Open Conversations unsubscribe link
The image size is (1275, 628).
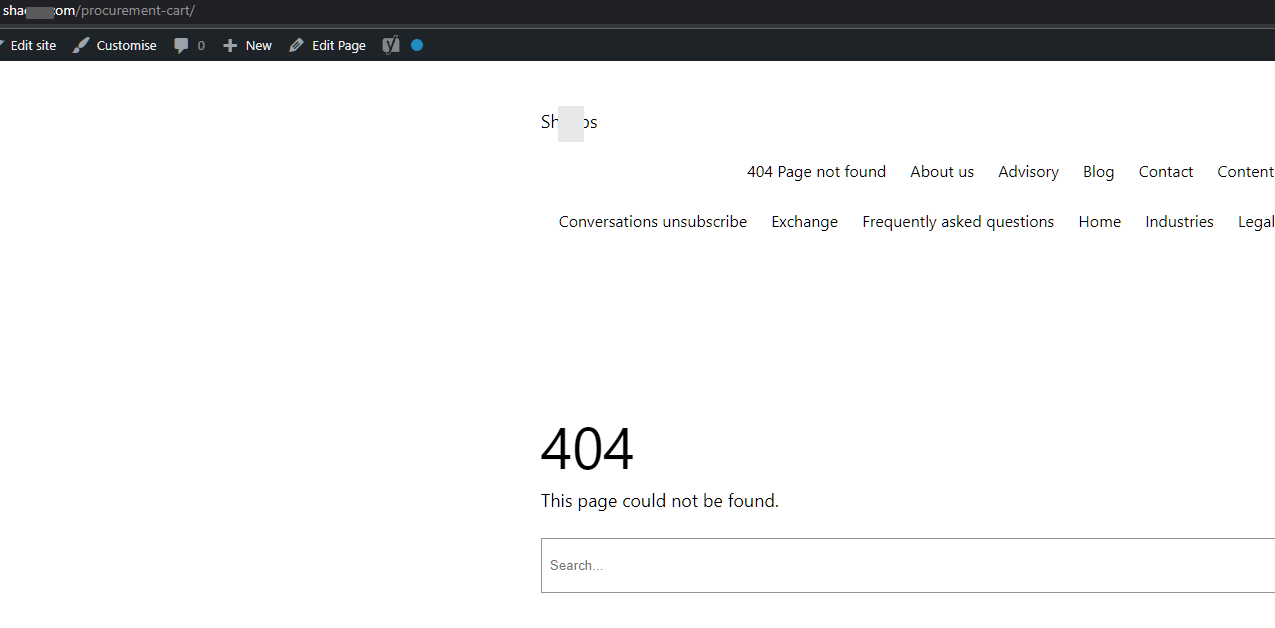tap(652, 221)
